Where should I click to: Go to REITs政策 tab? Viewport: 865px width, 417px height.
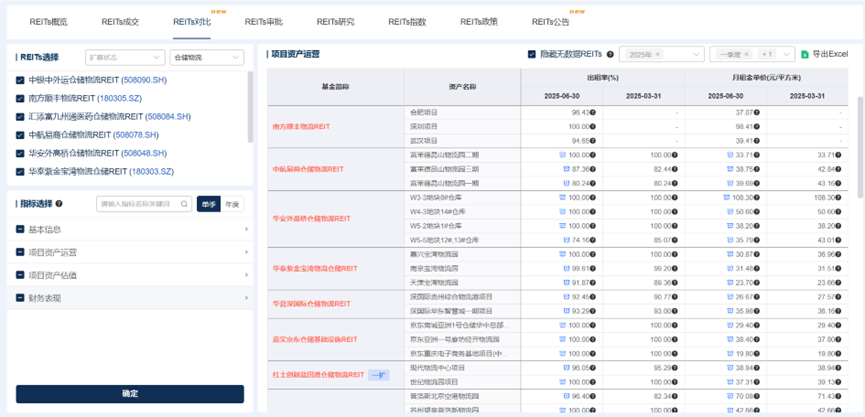pyautogui.click(x=479, y=22)
